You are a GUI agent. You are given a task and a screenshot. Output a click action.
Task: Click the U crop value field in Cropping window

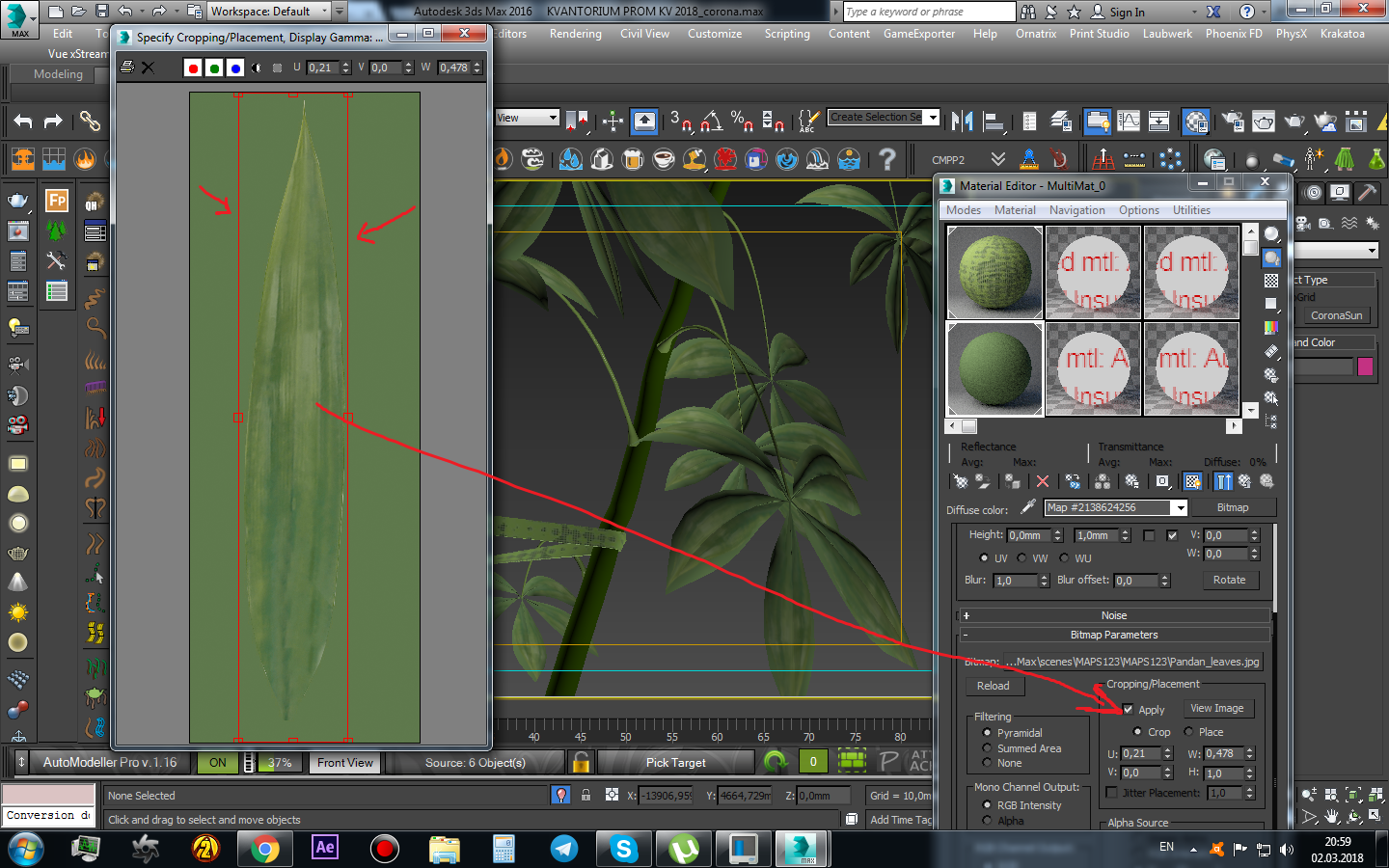click(322, 68)
